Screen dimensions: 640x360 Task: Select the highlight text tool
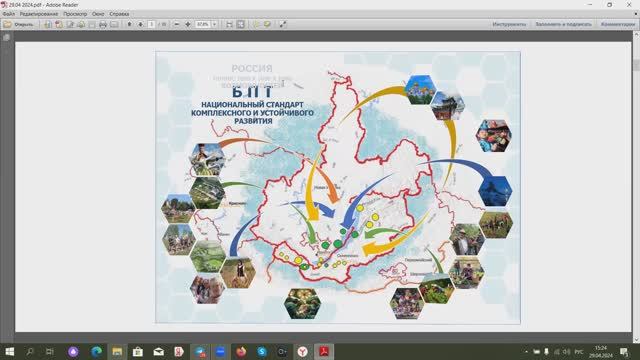click(267, 24)
